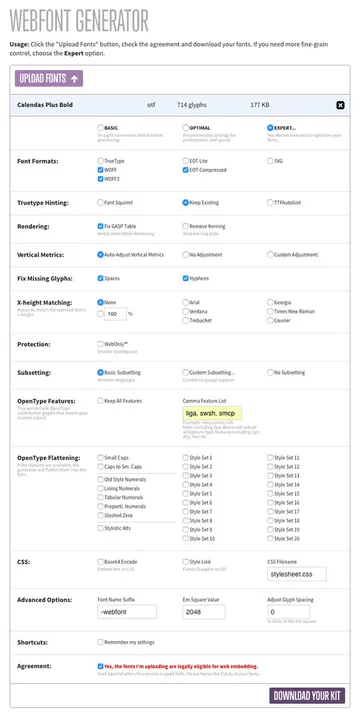The width and height of the screenshot is (360, 716).
Task: Select Custom Subsetting radio option
Action: click(x=185, y=372)
